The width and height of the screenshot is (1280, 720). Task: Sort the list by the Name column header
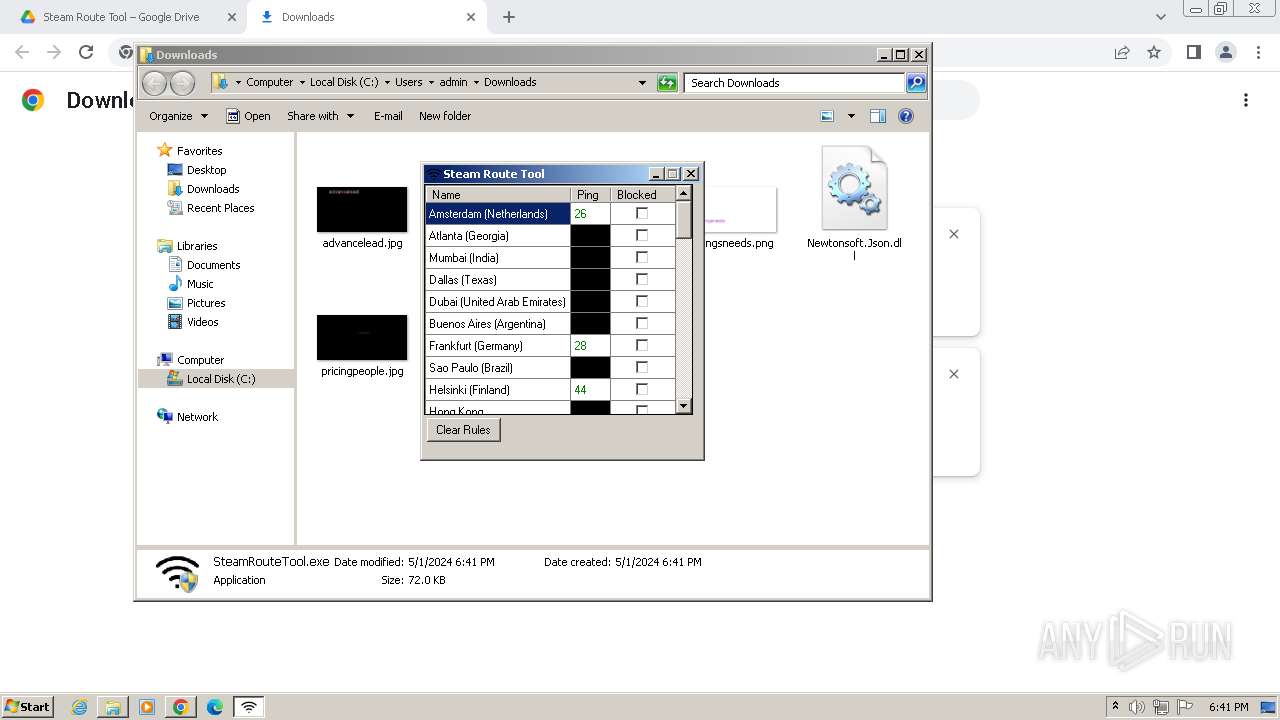(498, 194)
